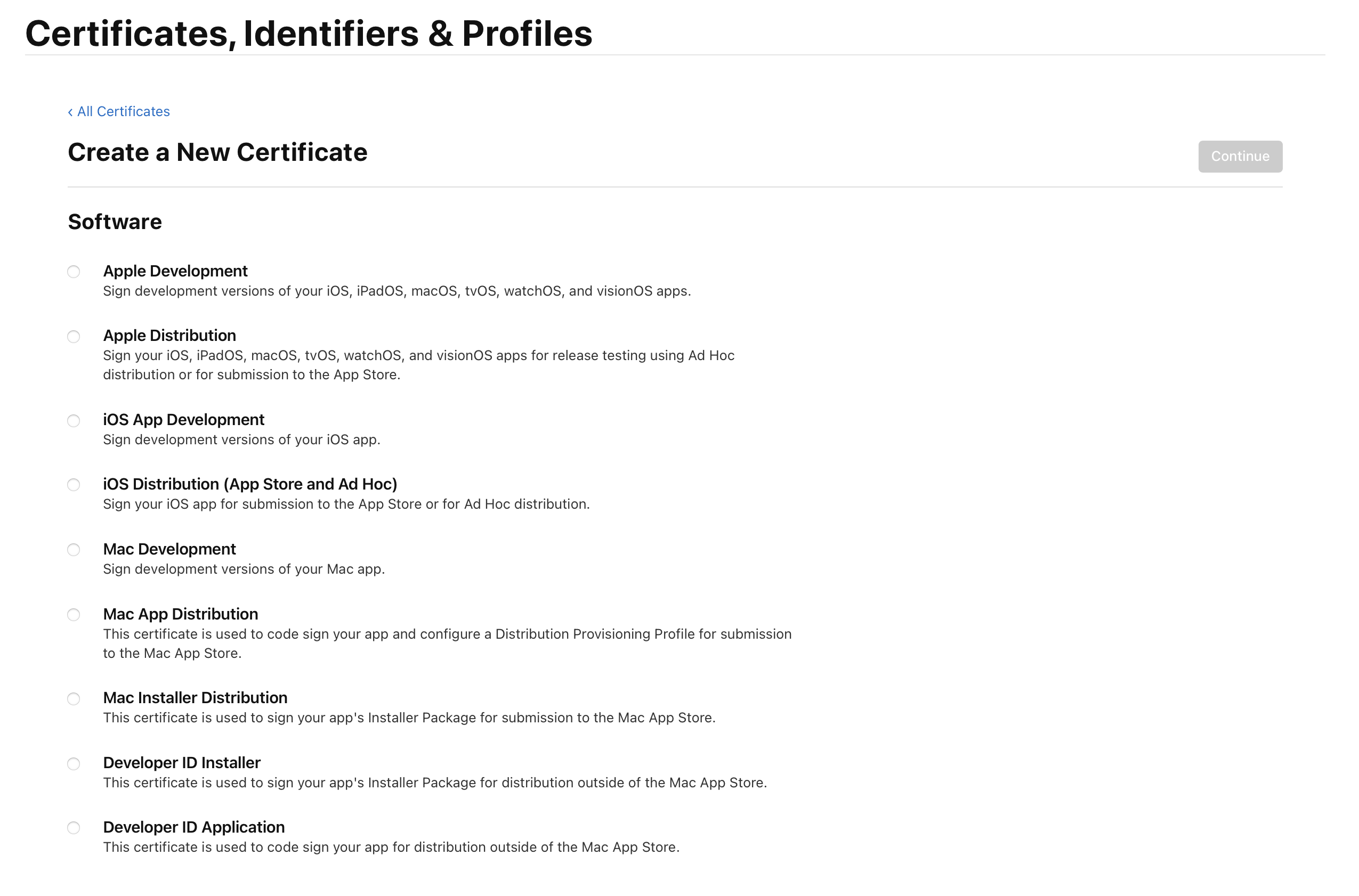Click the iOS App Development label

click(x=184, y=421)
